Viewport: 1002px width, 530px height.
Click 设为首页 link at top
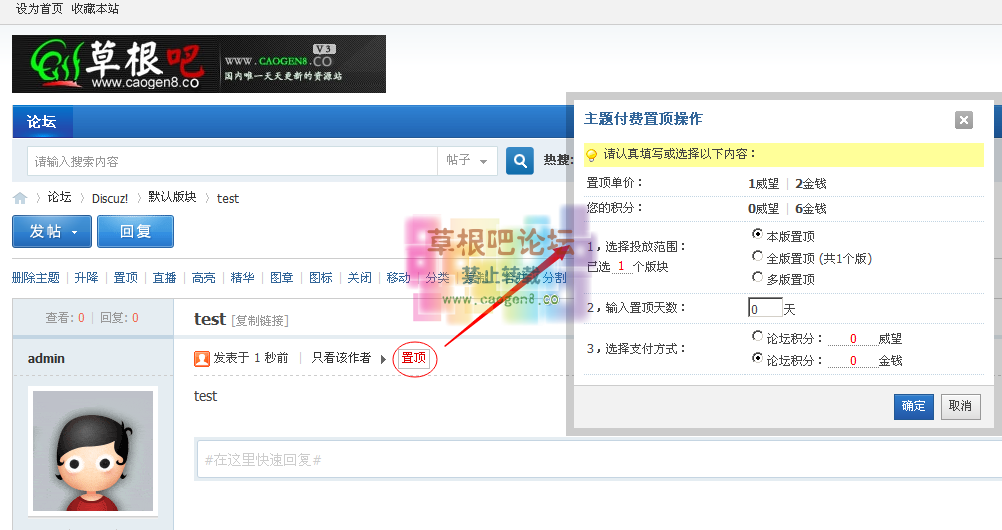pos(40,9)
